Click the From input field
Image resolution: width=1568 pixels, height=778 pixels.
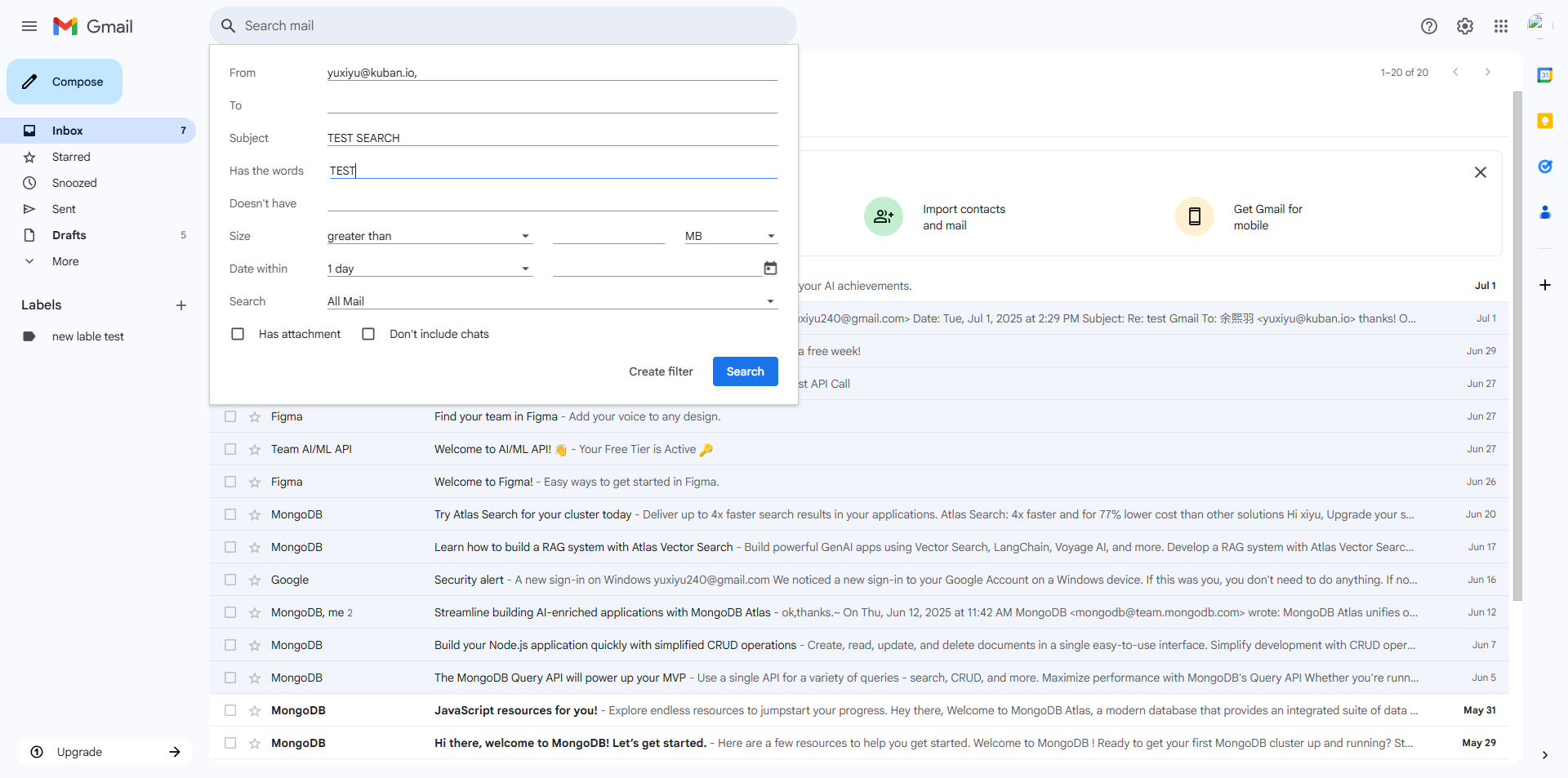pos(552,73)
